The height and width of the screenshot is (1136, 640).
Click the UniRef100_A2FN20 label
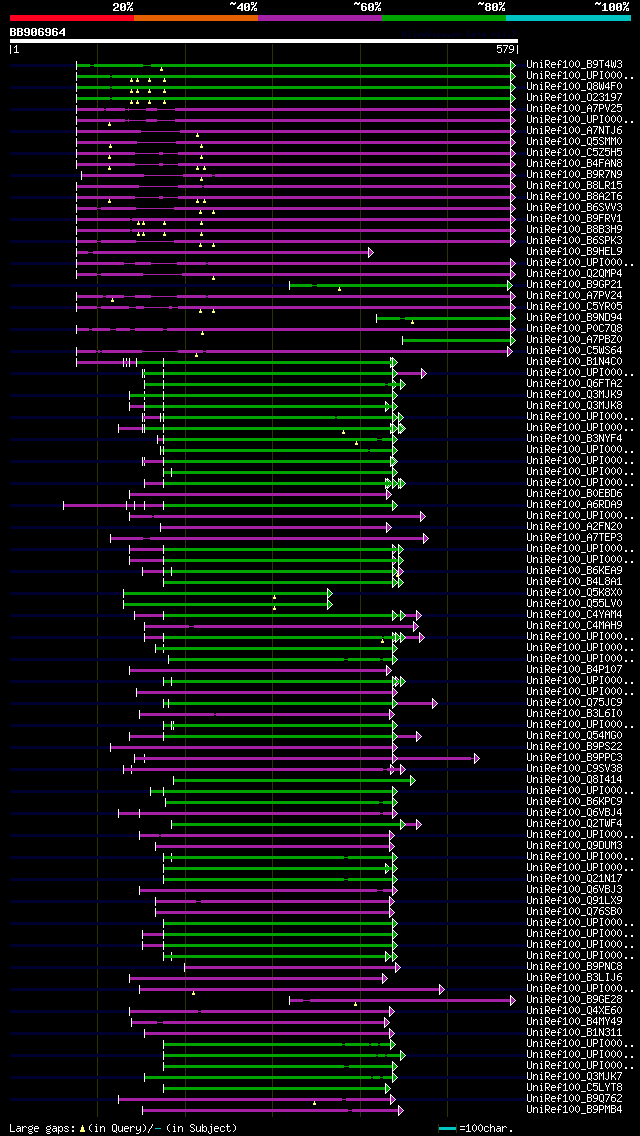(x=575, y=527)
